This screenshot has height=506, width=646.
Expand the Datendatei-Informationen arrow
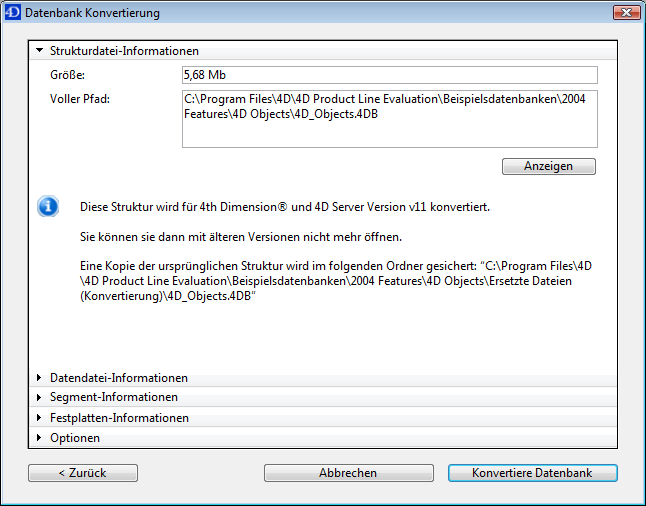click(x=39, y=378)
